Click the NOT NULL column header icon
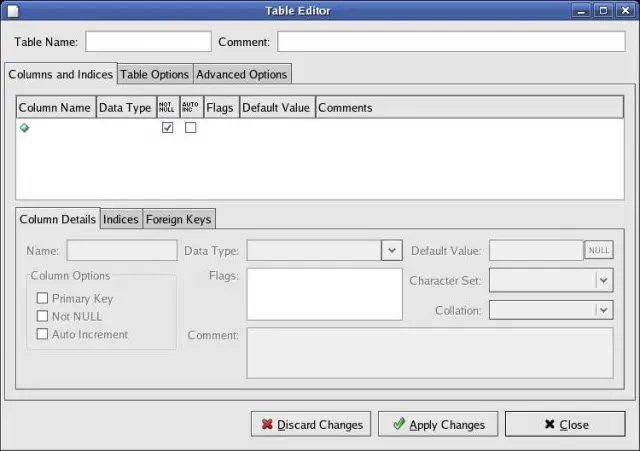The width and height of the screenshot is (640, 451). click(167, 107)
